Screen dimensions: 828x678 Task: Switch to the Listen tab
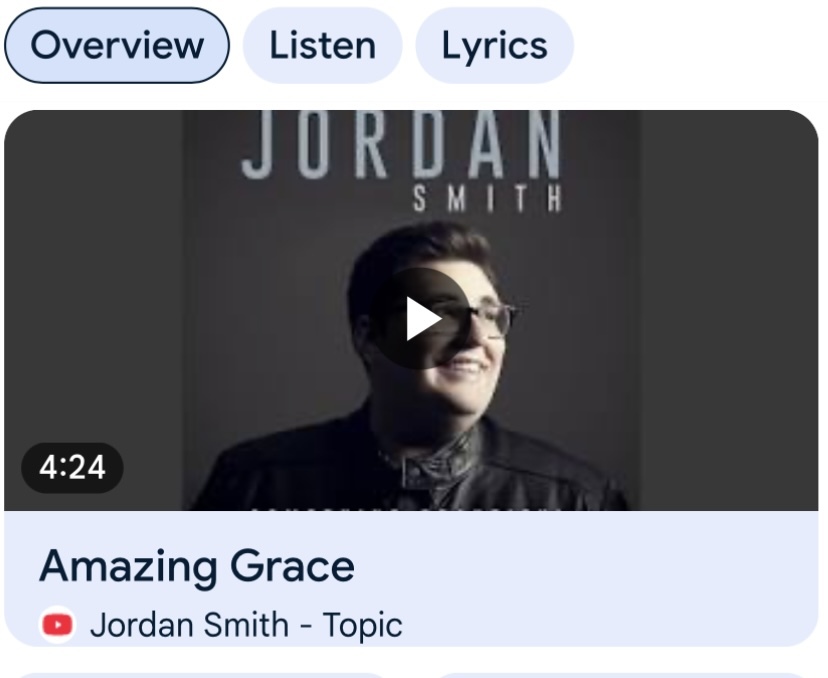[x=323, y=45]
